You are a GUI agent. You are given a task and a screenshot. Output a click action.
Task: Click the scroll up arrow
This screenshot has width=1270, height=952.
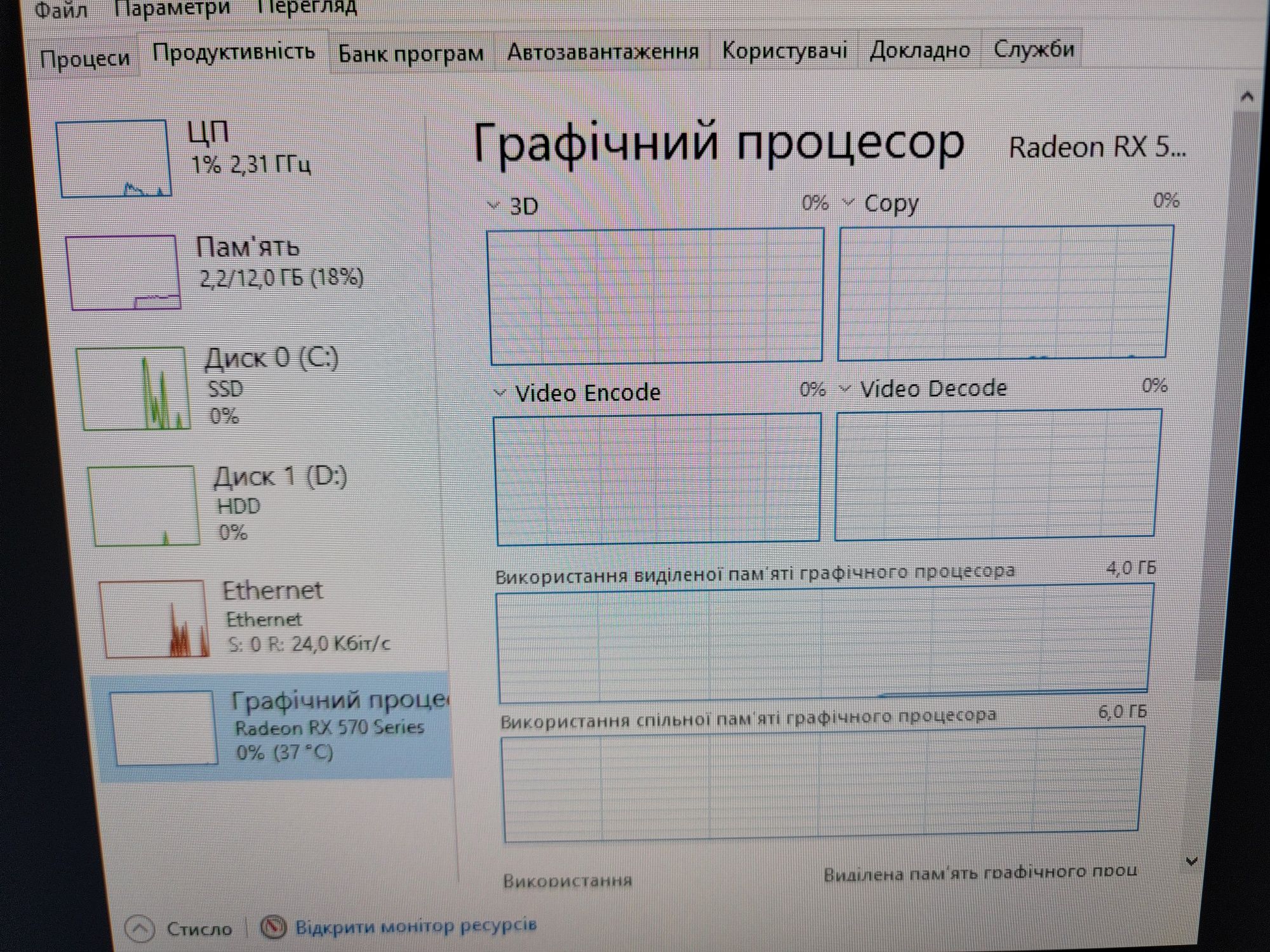coord(1247,96)
